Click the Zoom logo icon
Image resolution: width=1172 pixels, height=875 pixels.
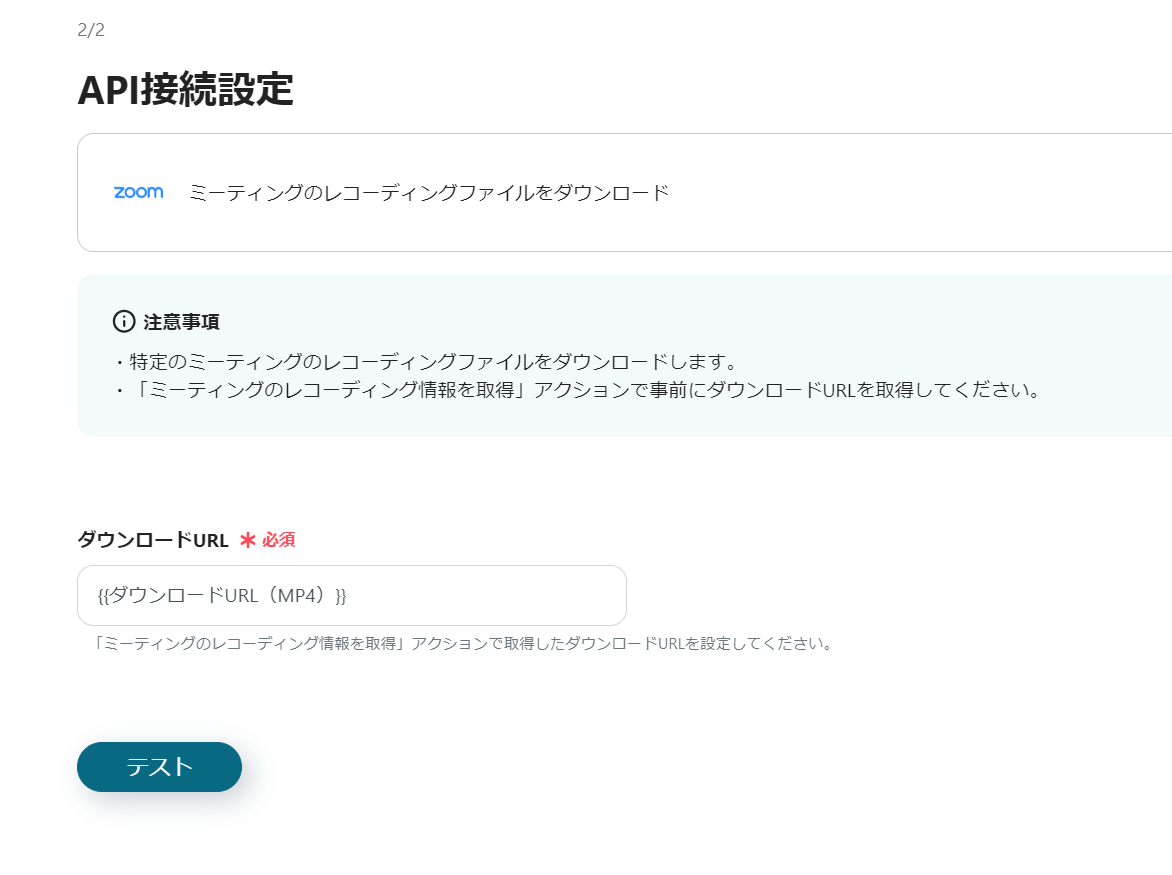[138, 192]
